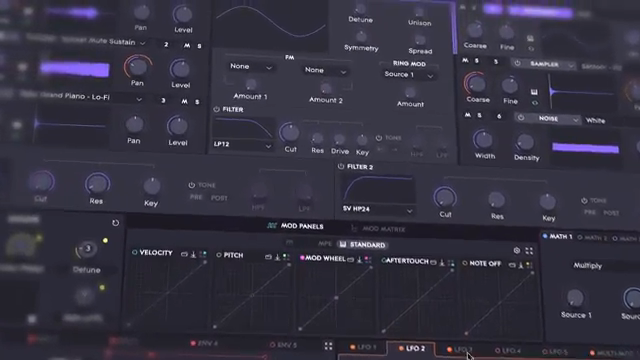The image size is (640, 360).
Task: Select the MATH 1 tab
Action: [x=558, y=236]
